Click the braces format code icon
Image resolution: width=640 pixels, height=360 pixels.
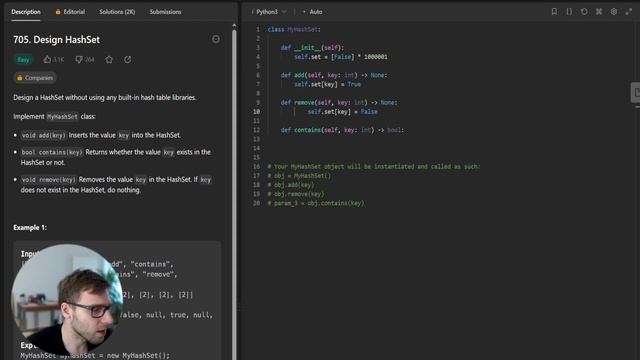click(x=569, y=12)
